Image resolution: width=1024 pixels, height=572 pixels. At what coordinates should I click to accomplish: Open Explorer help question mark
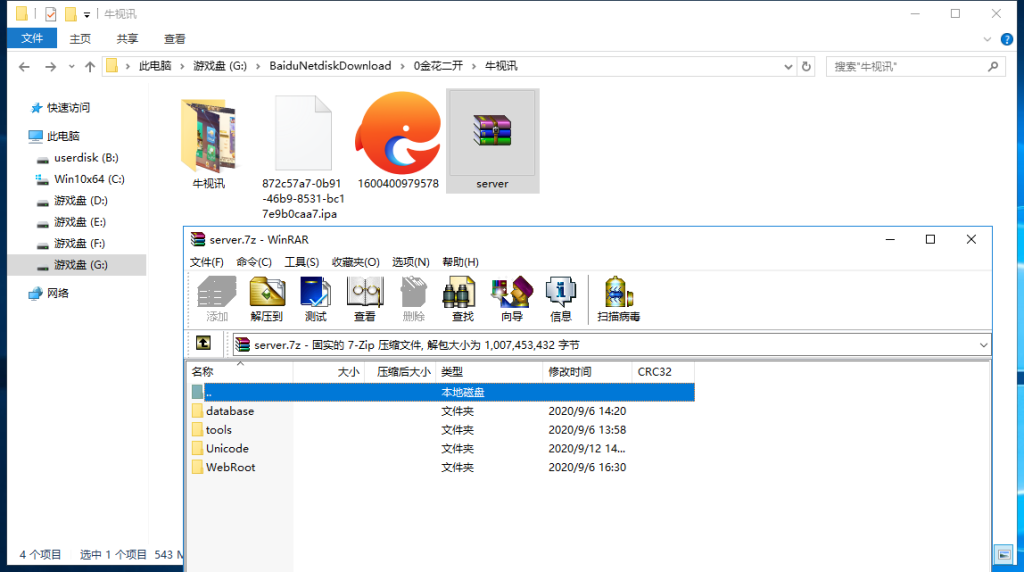[1007, 39]
